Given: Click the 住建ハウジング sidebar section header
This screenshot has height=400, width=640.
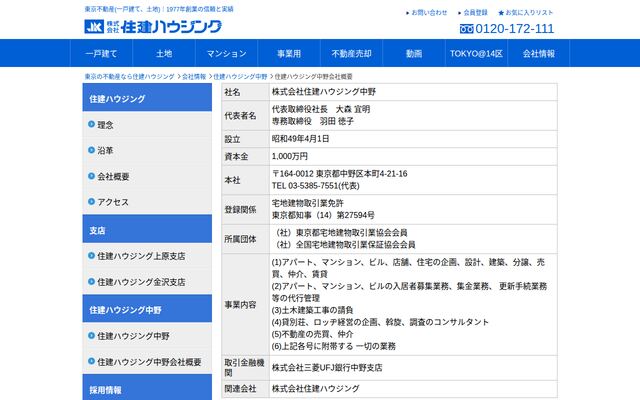Looking at the screenshot, I should pyautogui.click(x=147, y=98).
